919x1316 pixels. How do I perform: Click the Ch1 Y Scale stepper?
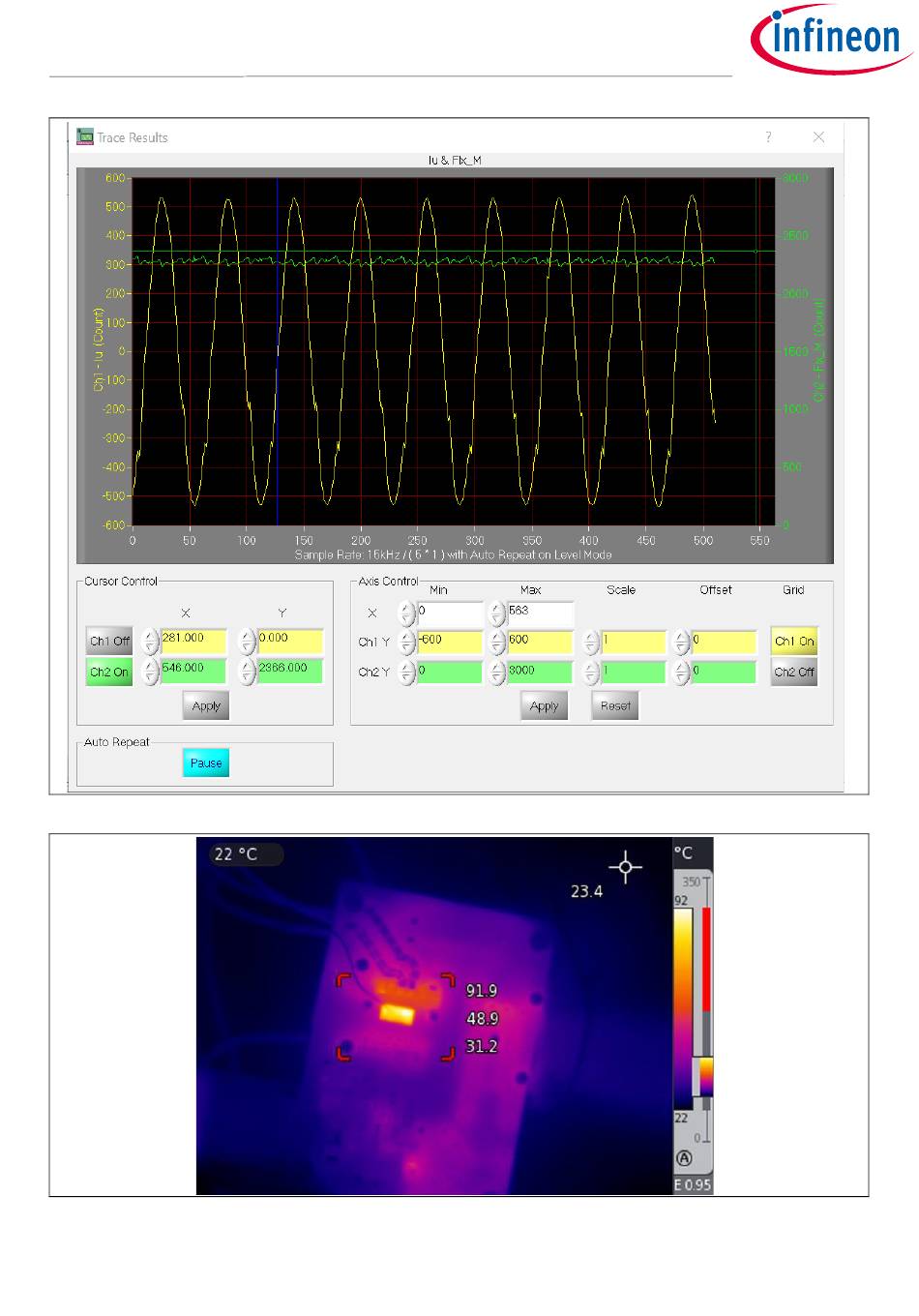pyautogui.click(x=592, y=643)
